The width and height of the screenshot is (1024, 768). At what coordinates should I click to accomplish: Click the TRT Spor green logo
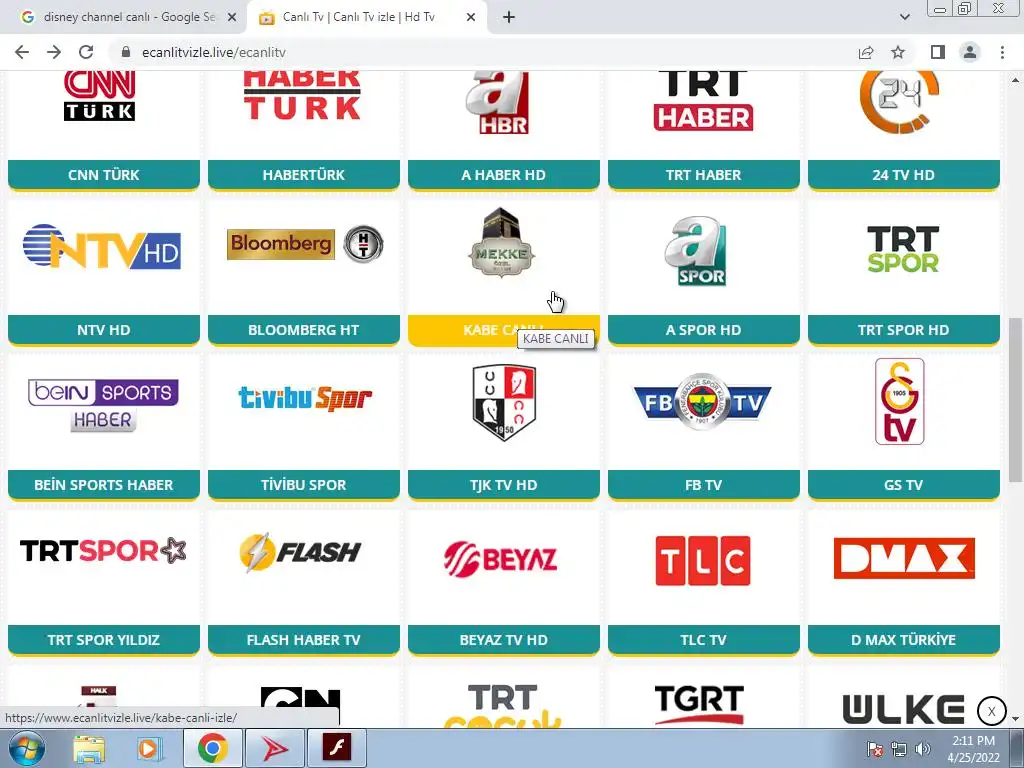pos(903,249)
